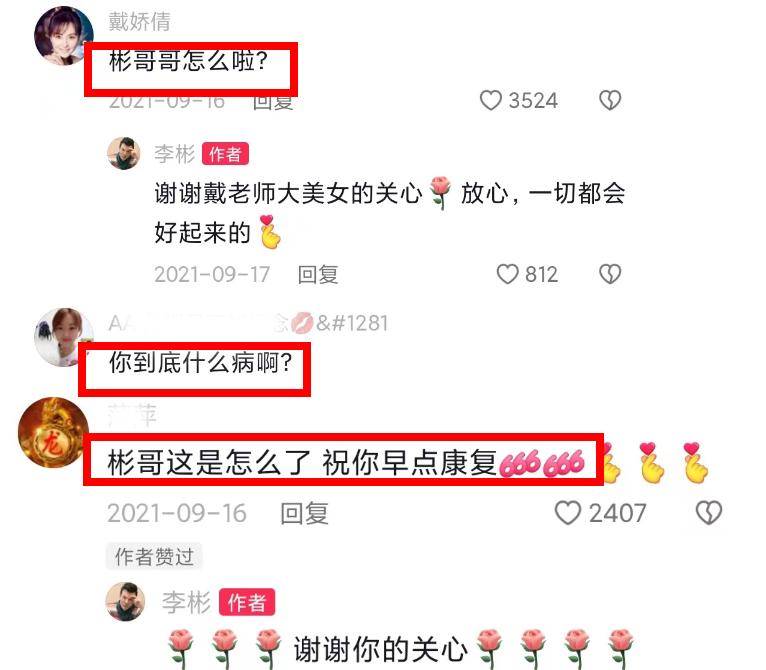View the golden dragon avatar profile
The width and height of the screenshot is (766, 670).
[53, 432]
